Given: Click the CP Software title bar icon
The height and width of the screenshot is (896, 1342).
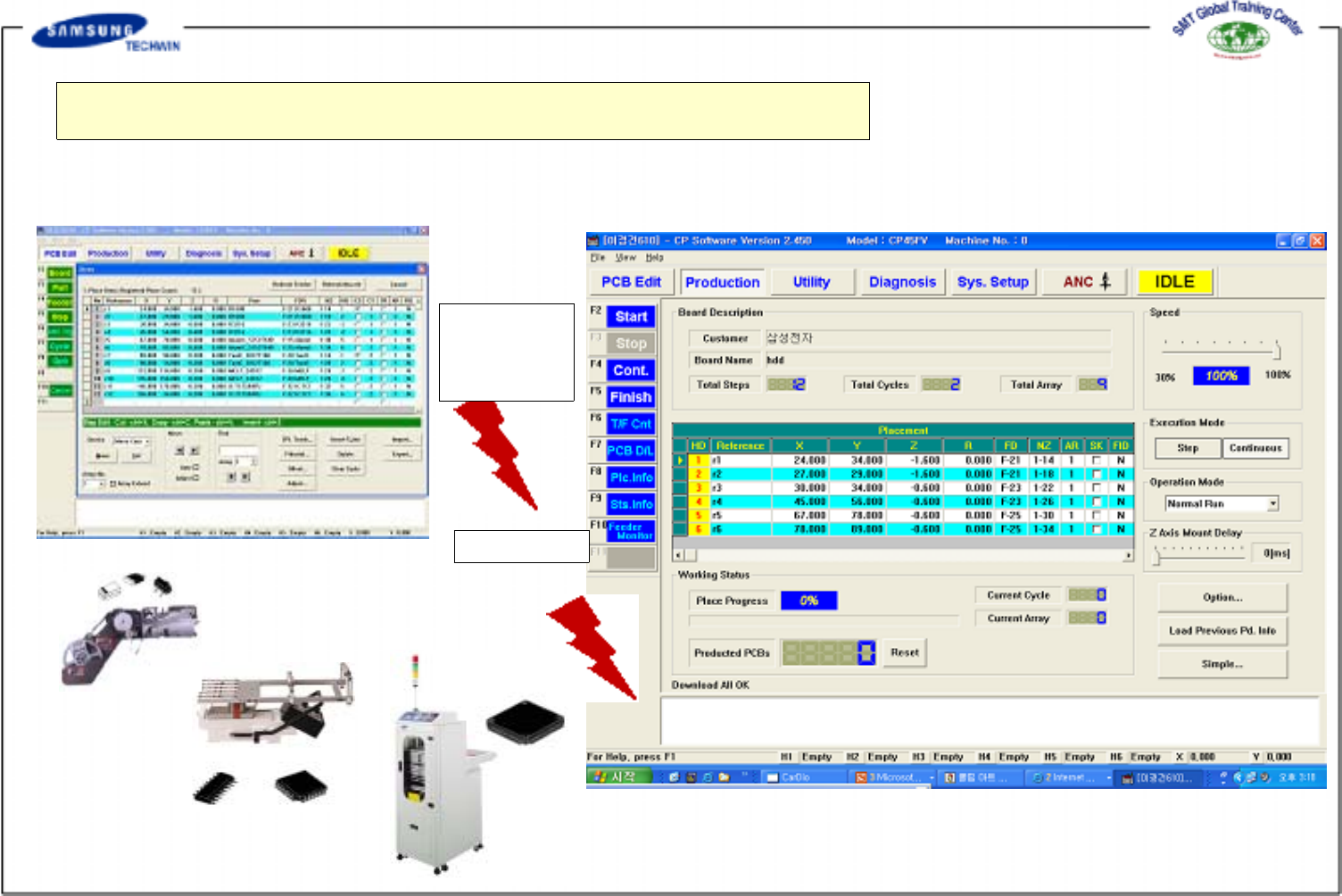Looking at the screenshot, I should (x=593, y=241).
